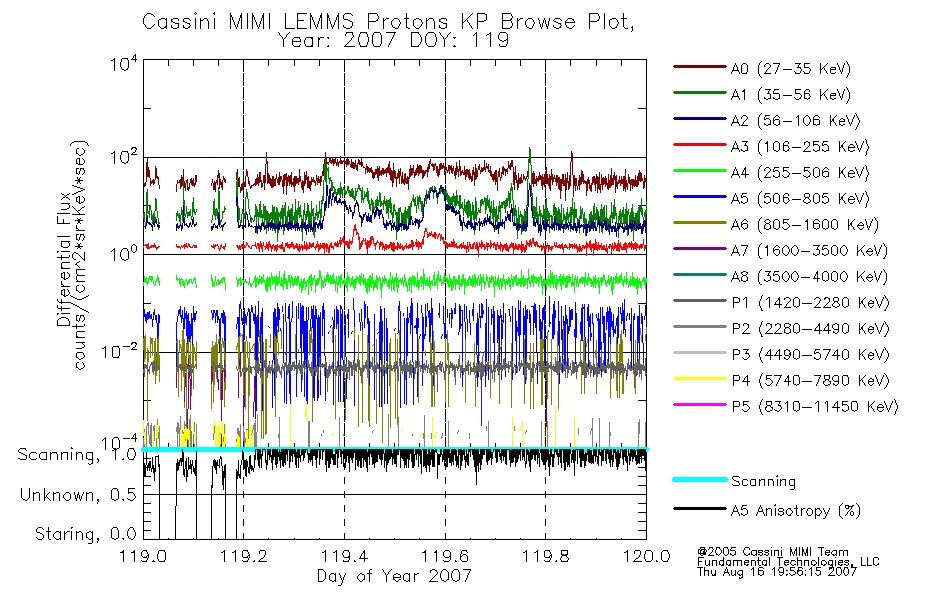
Task: Click the A5 Anisotropy (%) legend text
Action: point(796,511)
